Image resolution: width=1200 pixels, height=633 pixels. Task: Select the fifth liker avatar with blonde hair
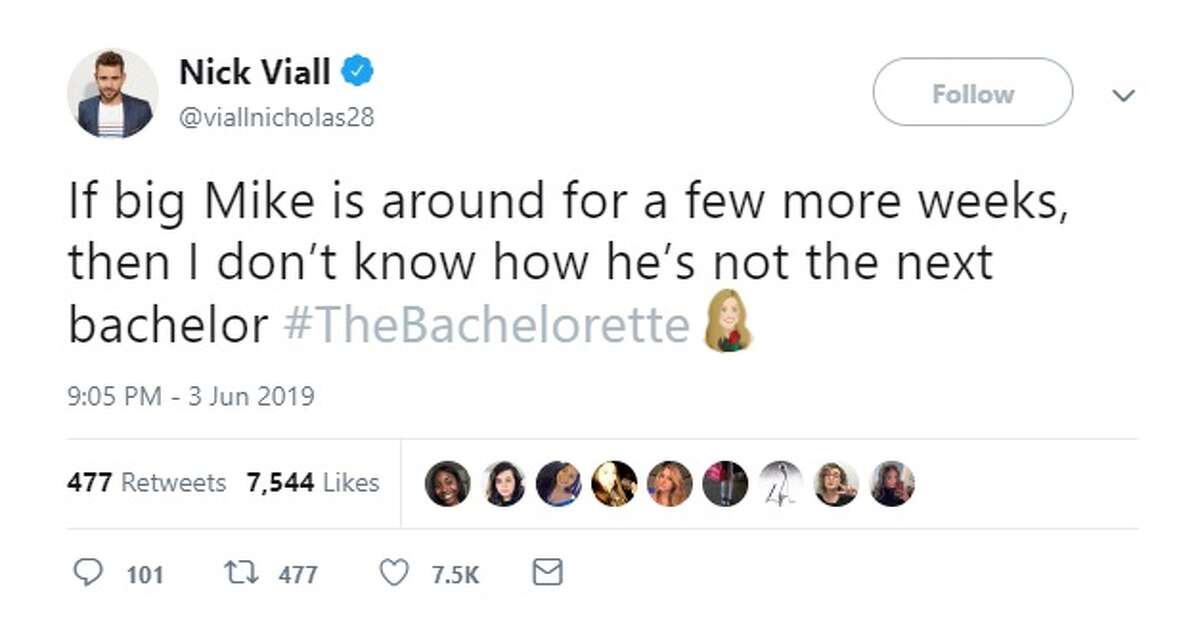pyautogui.click(x=669, y=484)
